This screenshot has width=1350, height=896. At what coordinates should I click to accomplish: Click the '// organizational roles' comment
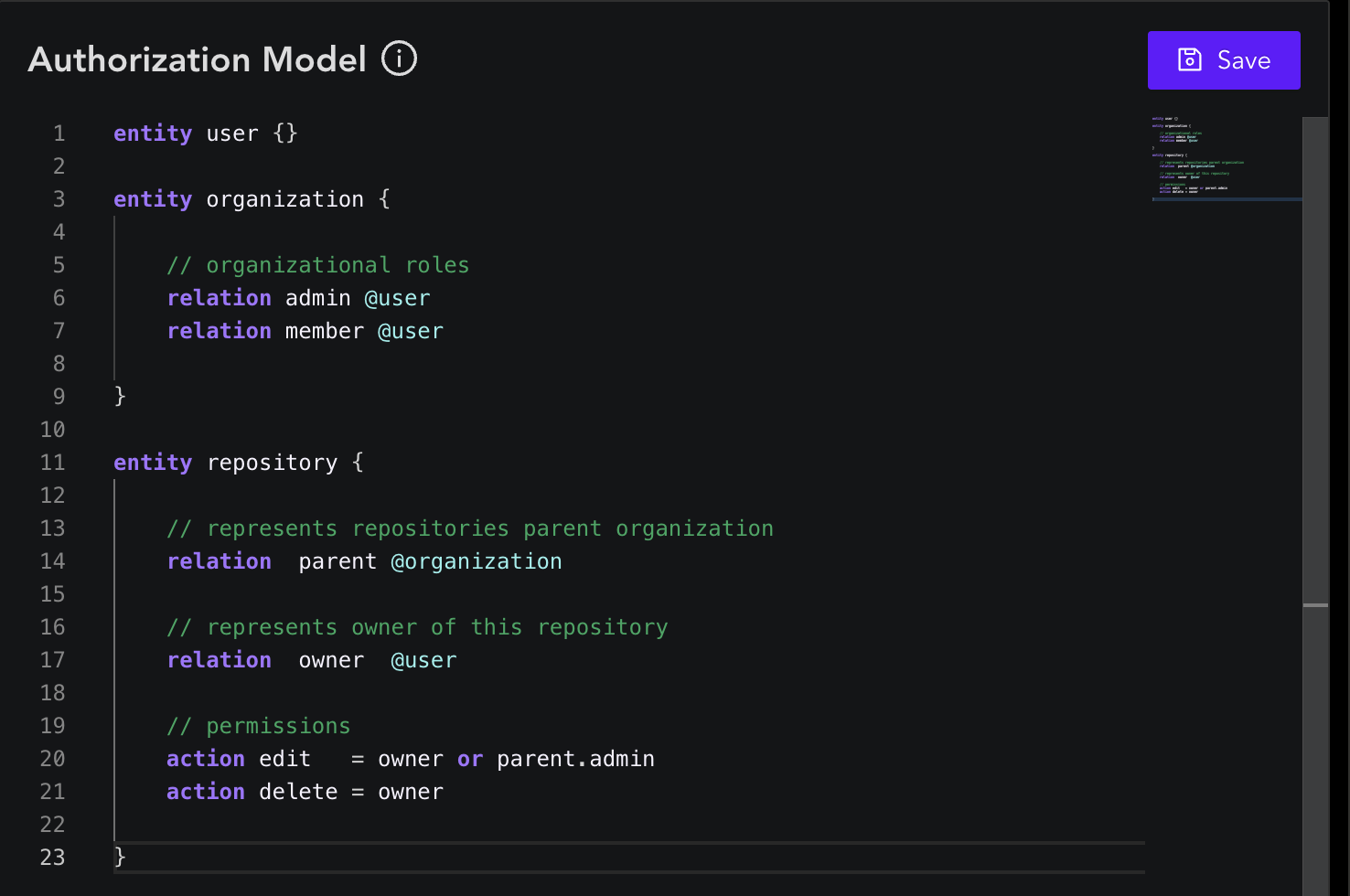[317, 265]
